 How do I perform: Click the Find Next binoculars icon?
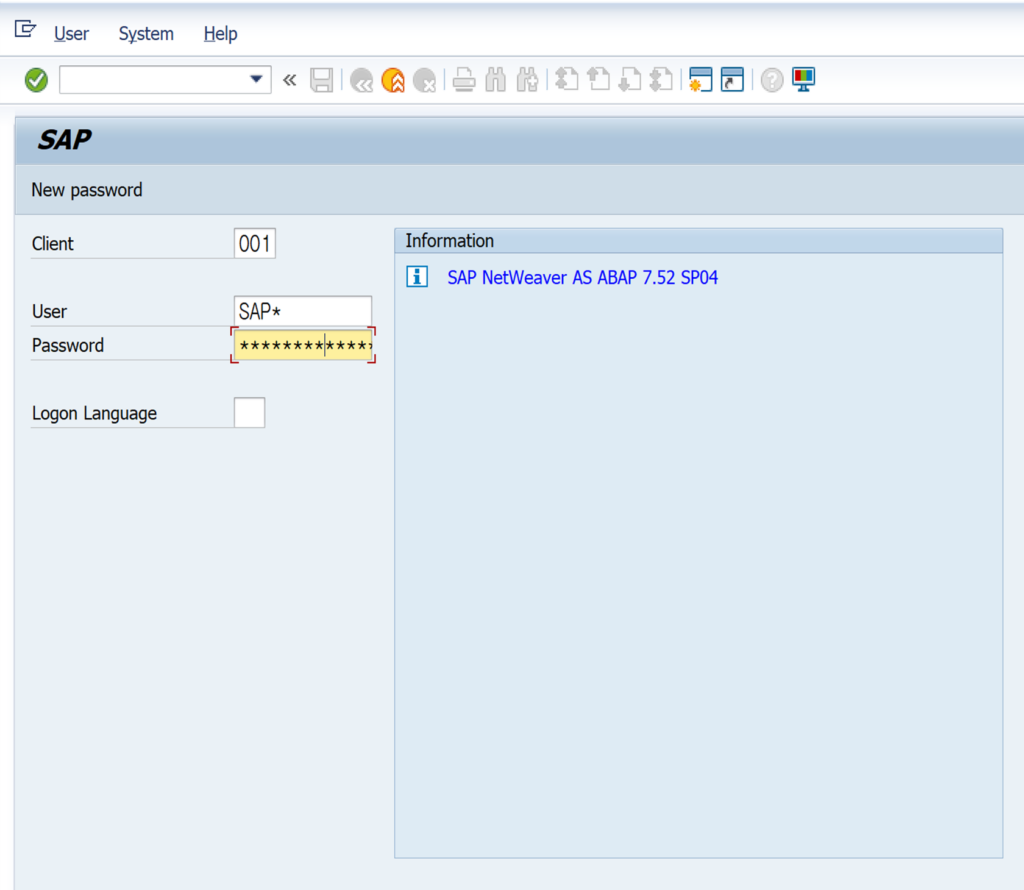pos(527,80)
